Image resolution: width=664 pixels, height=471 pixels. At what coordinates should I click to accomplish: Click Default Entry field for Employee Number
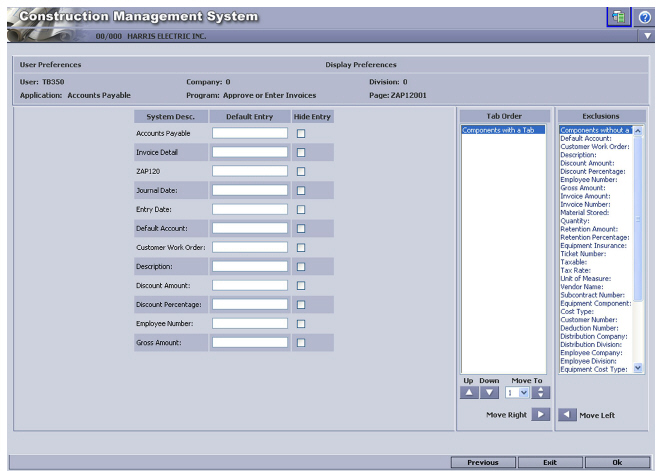250,323
